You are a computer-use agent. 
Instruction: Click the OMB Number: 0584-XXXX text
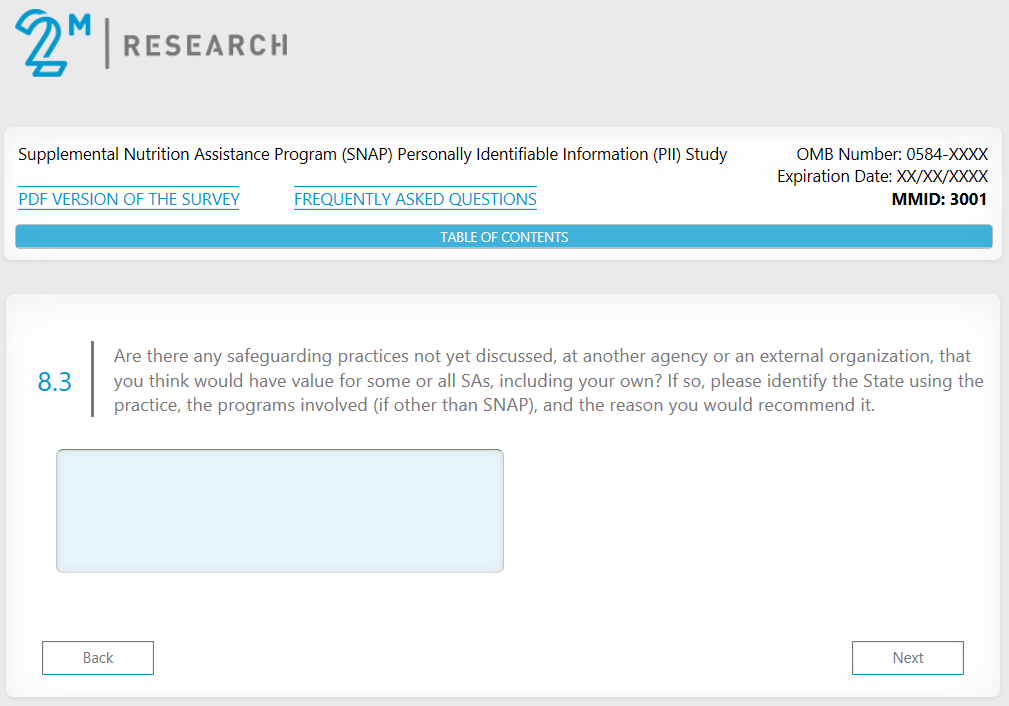click(x=892, y=154)
